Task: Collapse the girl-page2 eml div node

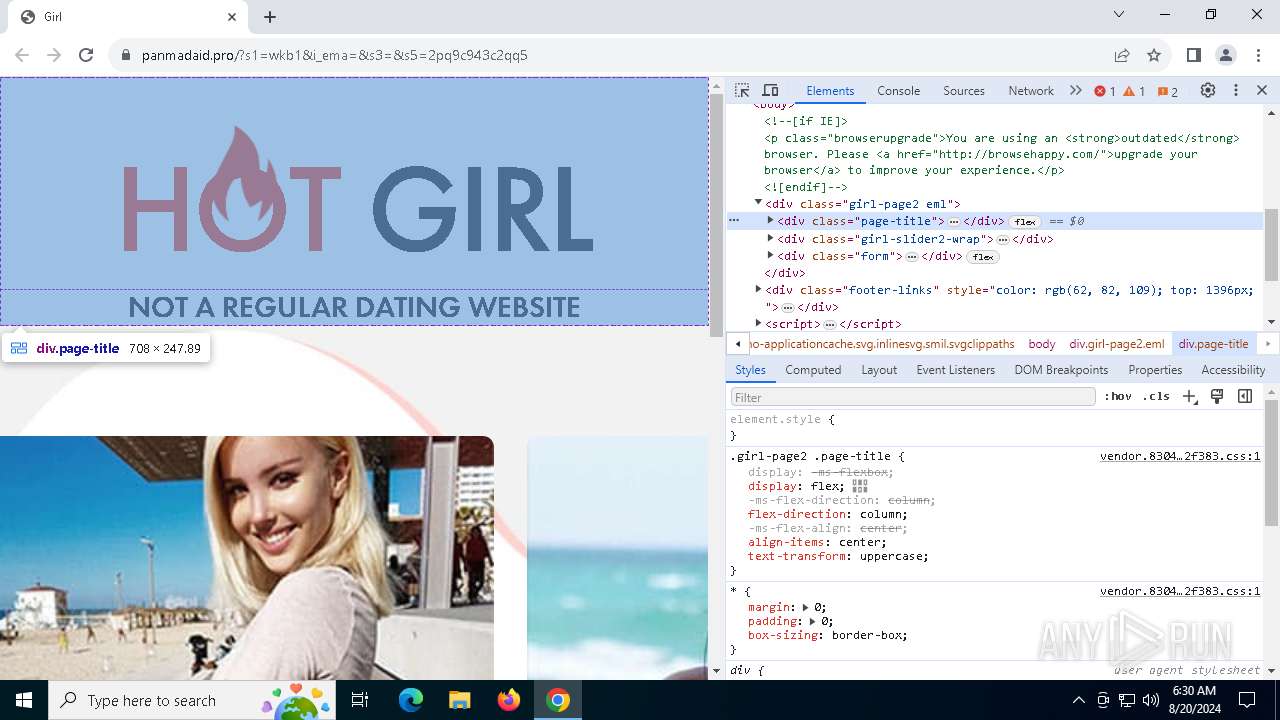Action: click(758, 203)
